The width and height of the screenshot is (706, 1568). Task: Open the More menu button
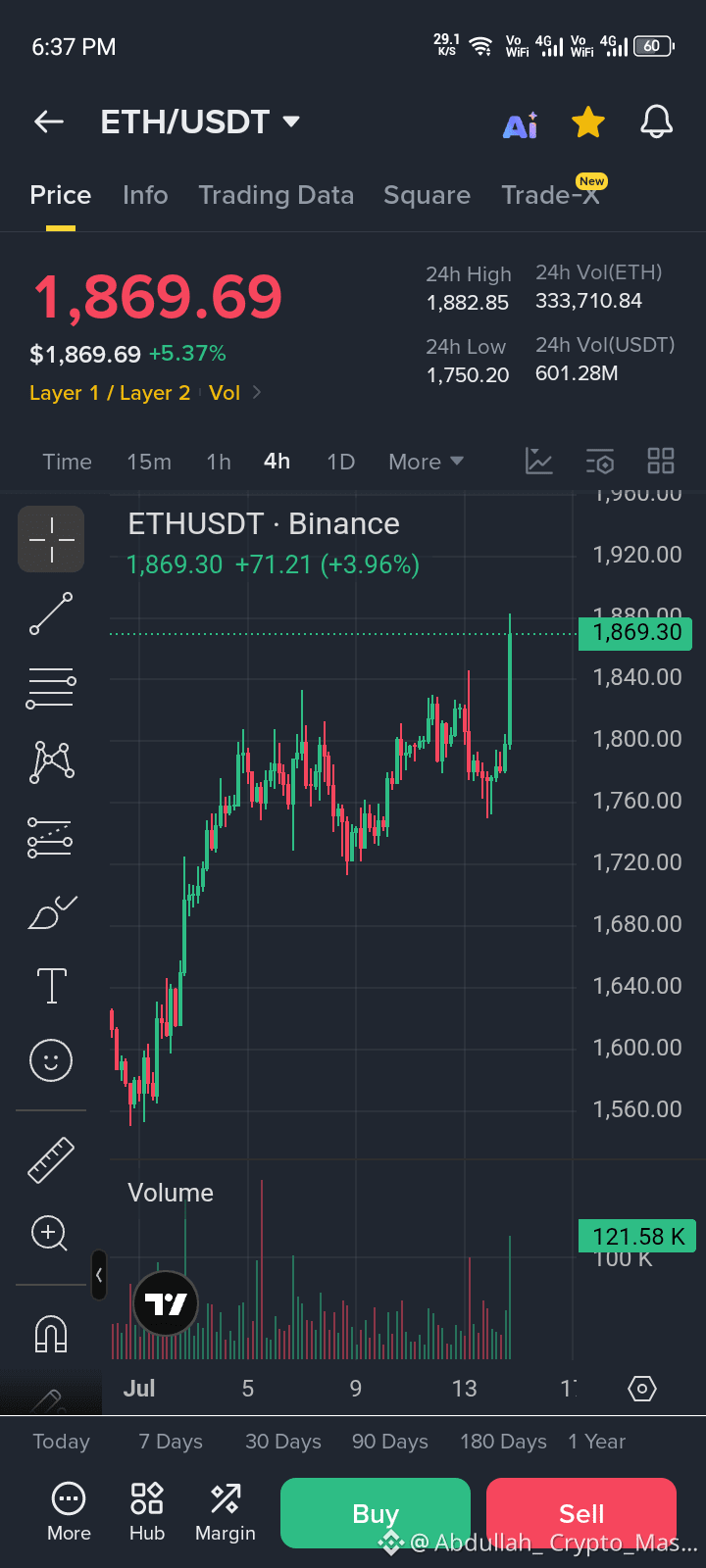click(x=69, y=1512)
